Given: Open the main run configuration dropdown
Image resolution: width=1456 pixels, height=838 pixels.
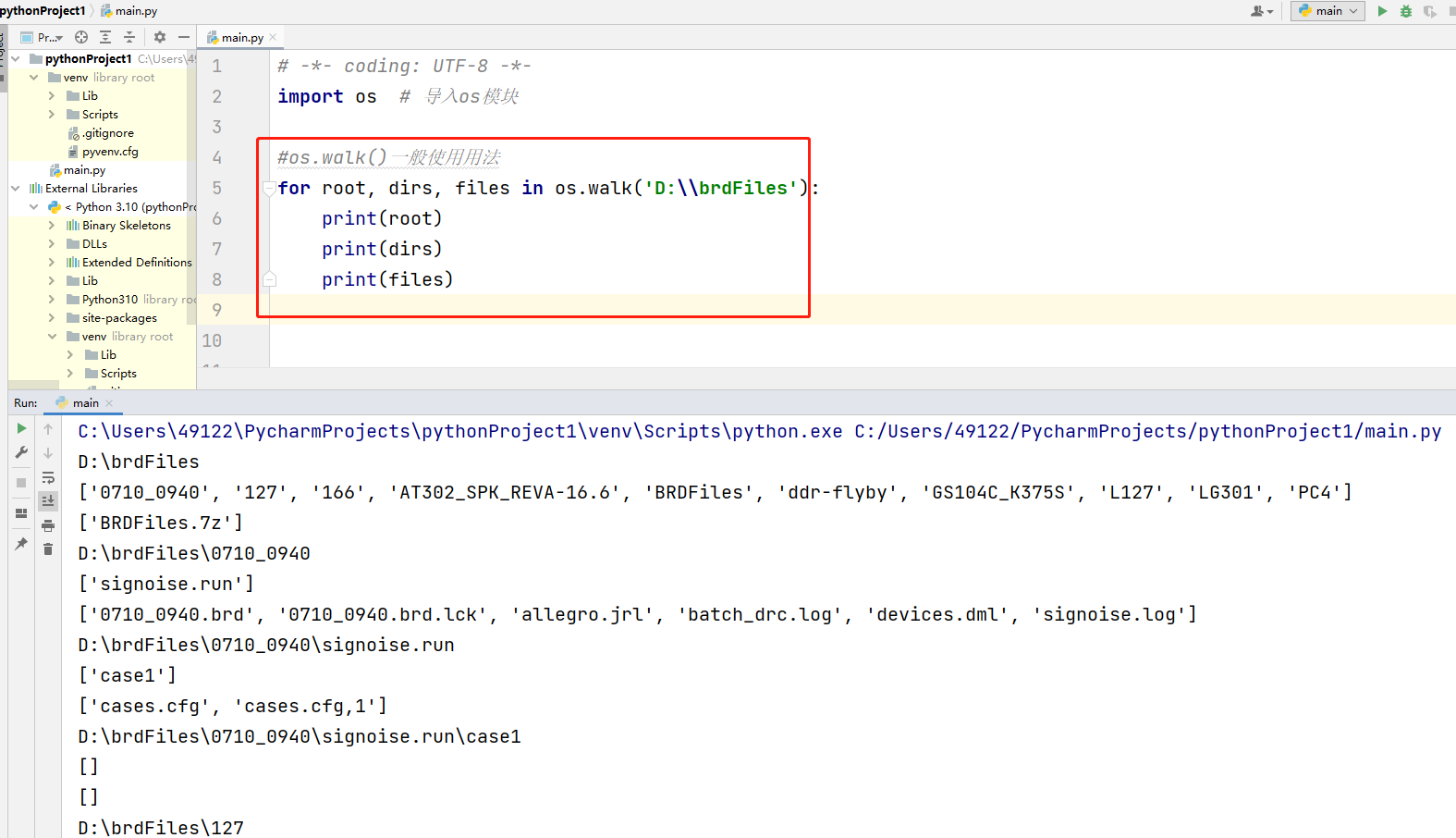Looking at the screenshot, I should [1328, 11].
